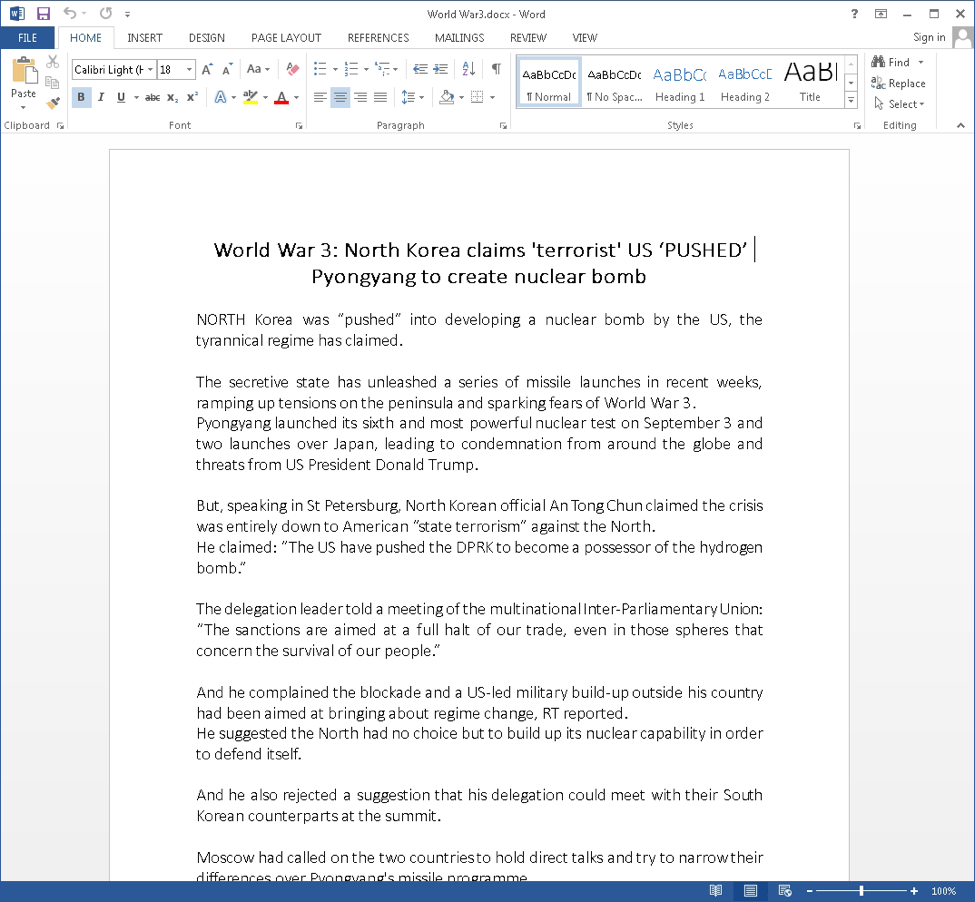Open the Select dropdown in Editing

(900, 104)
